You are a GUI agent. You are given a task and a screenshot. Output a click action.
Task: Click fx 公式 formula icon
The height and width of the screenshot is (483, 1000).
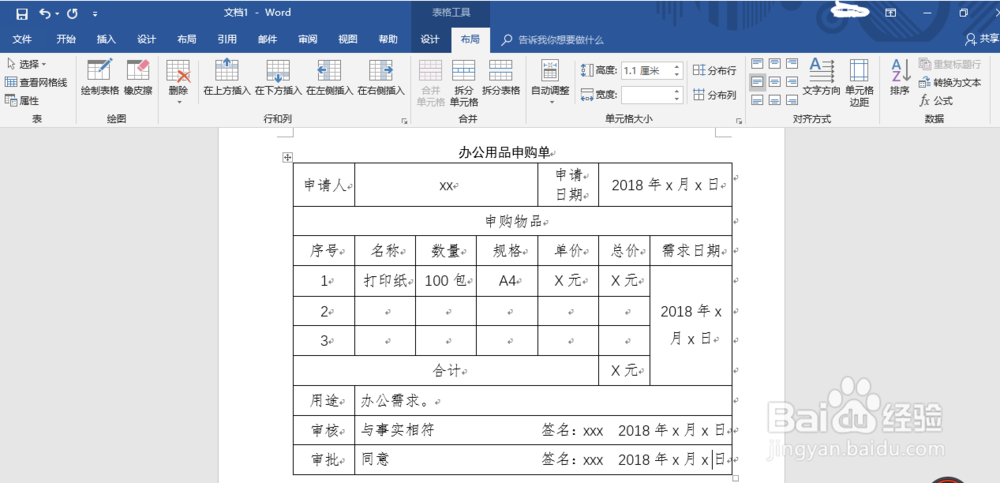click(936, 101)
